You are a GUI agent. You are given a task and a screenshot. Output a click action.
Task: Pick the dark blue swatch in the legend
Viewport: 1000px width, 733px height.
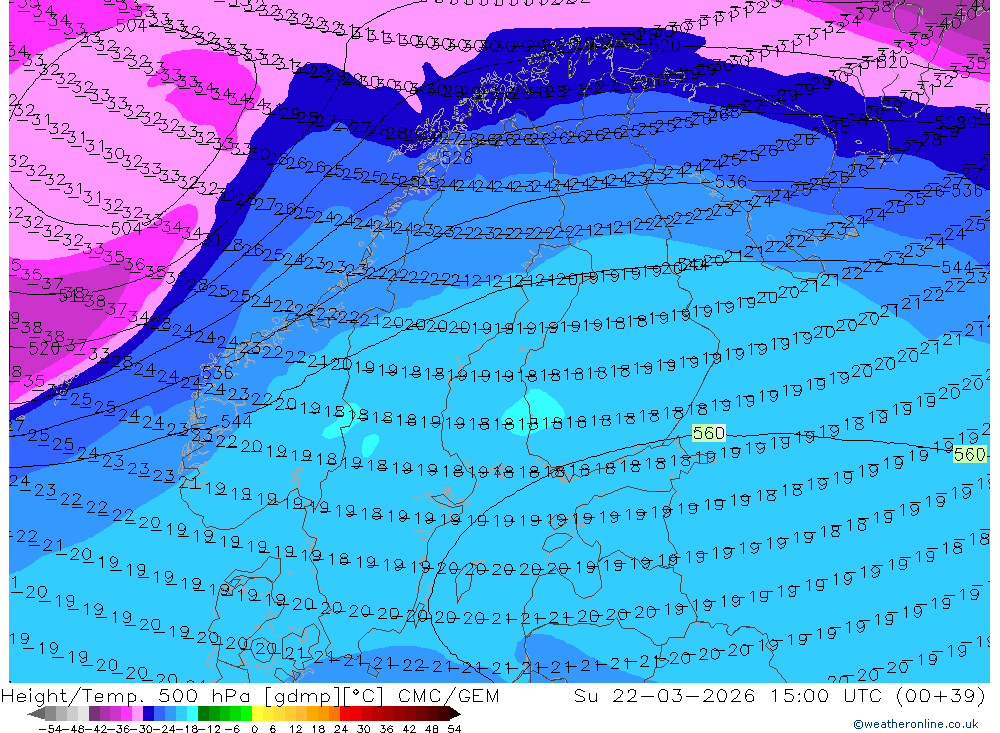click(148, 713)
